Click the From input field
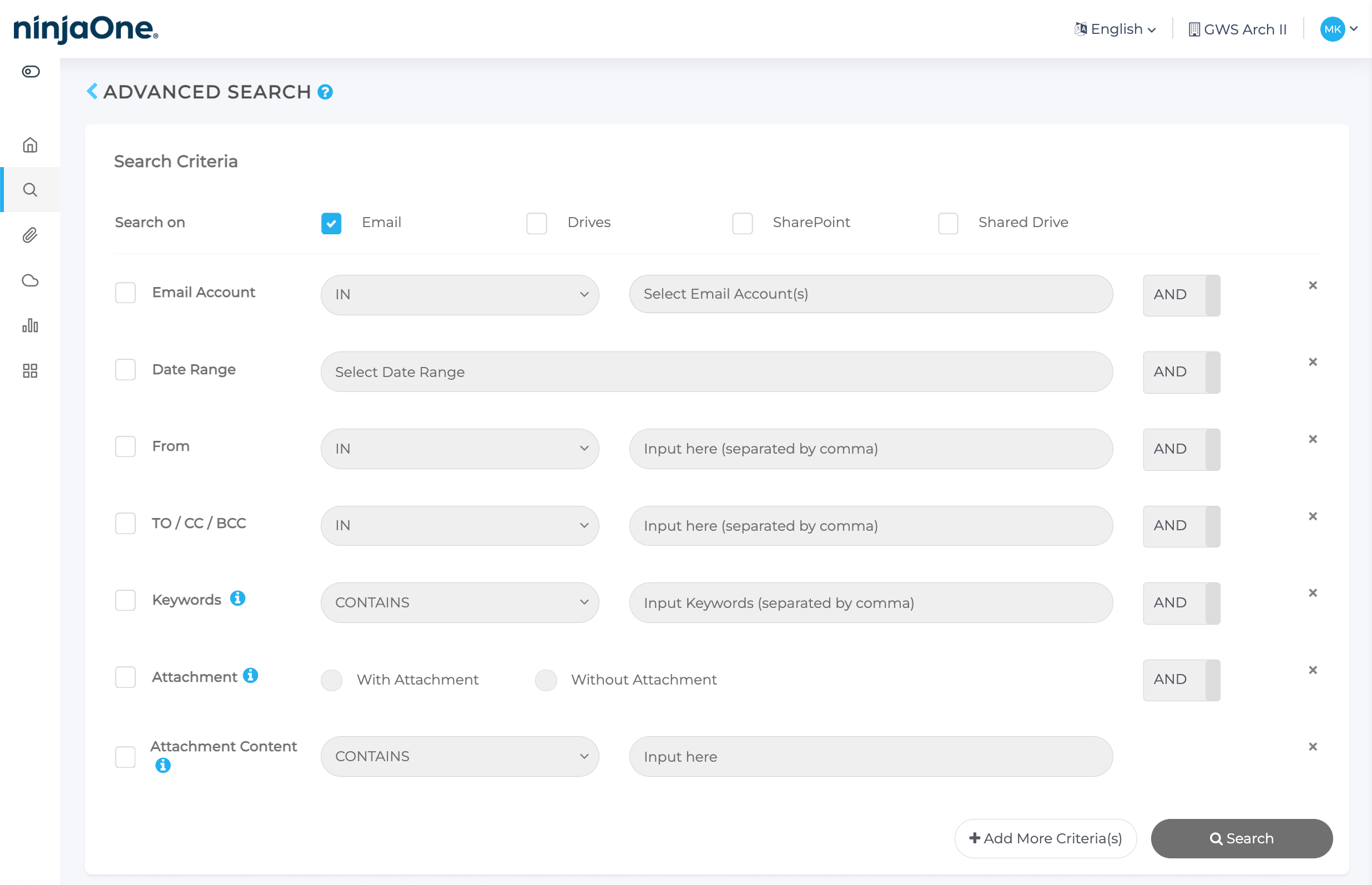 pyautogui.click(x=871, y=449)
